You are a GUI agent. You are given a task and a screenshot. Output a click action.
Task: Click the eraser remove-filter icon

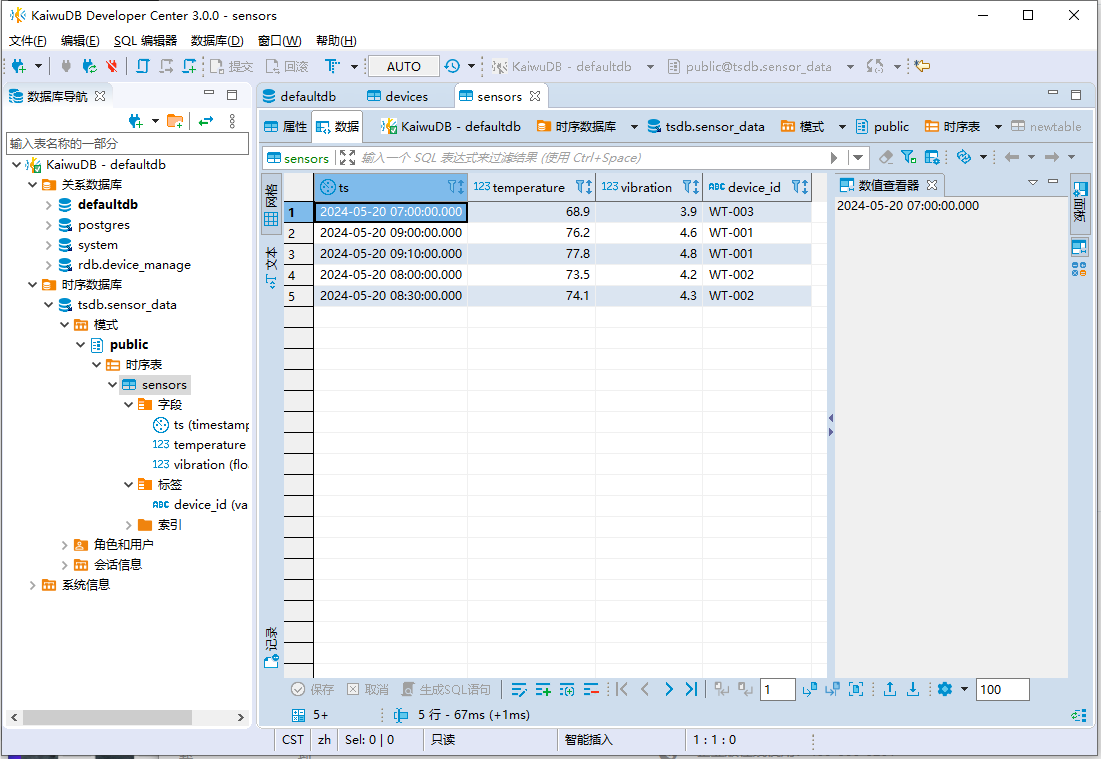click(x=886, y=157)
